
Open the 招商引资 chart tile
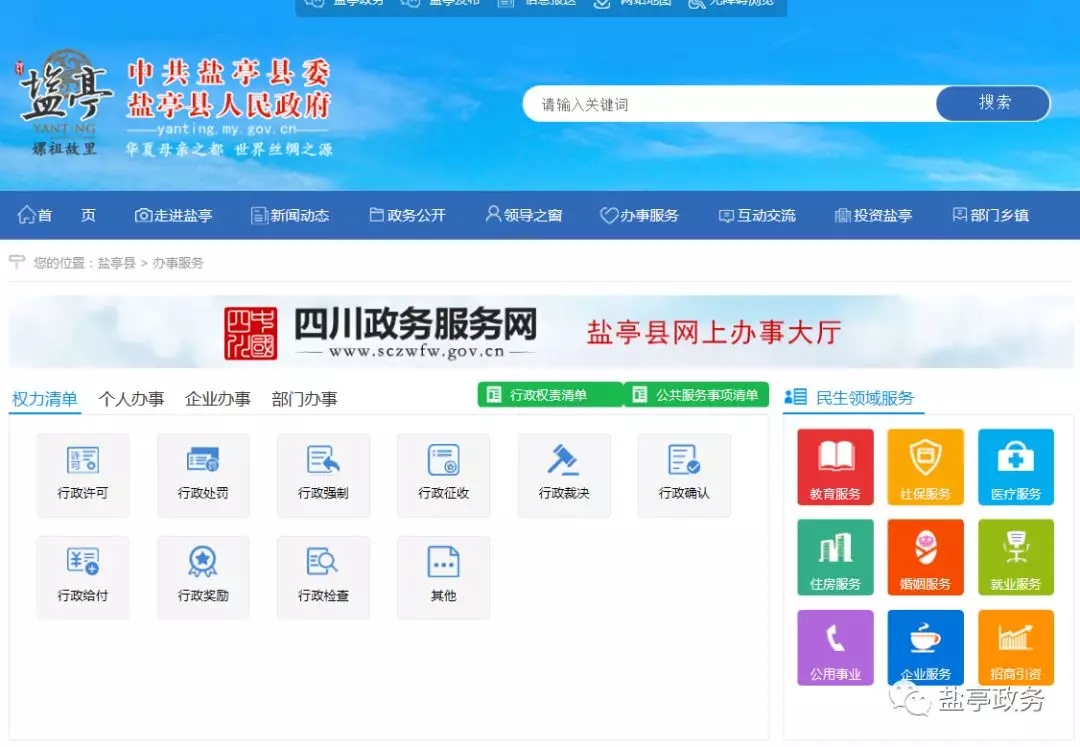click(1016, 647)
